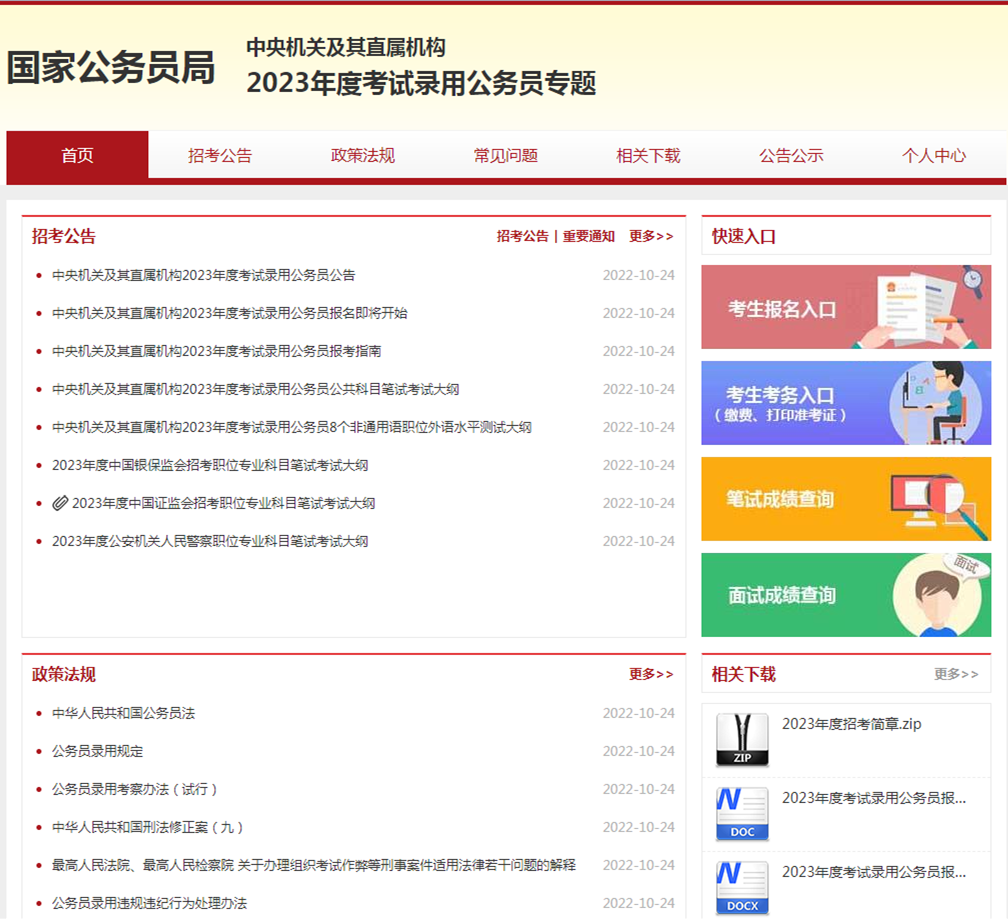
Task: Open 面试成绩查询 interview score banner
Action: (x=845, y=595)
